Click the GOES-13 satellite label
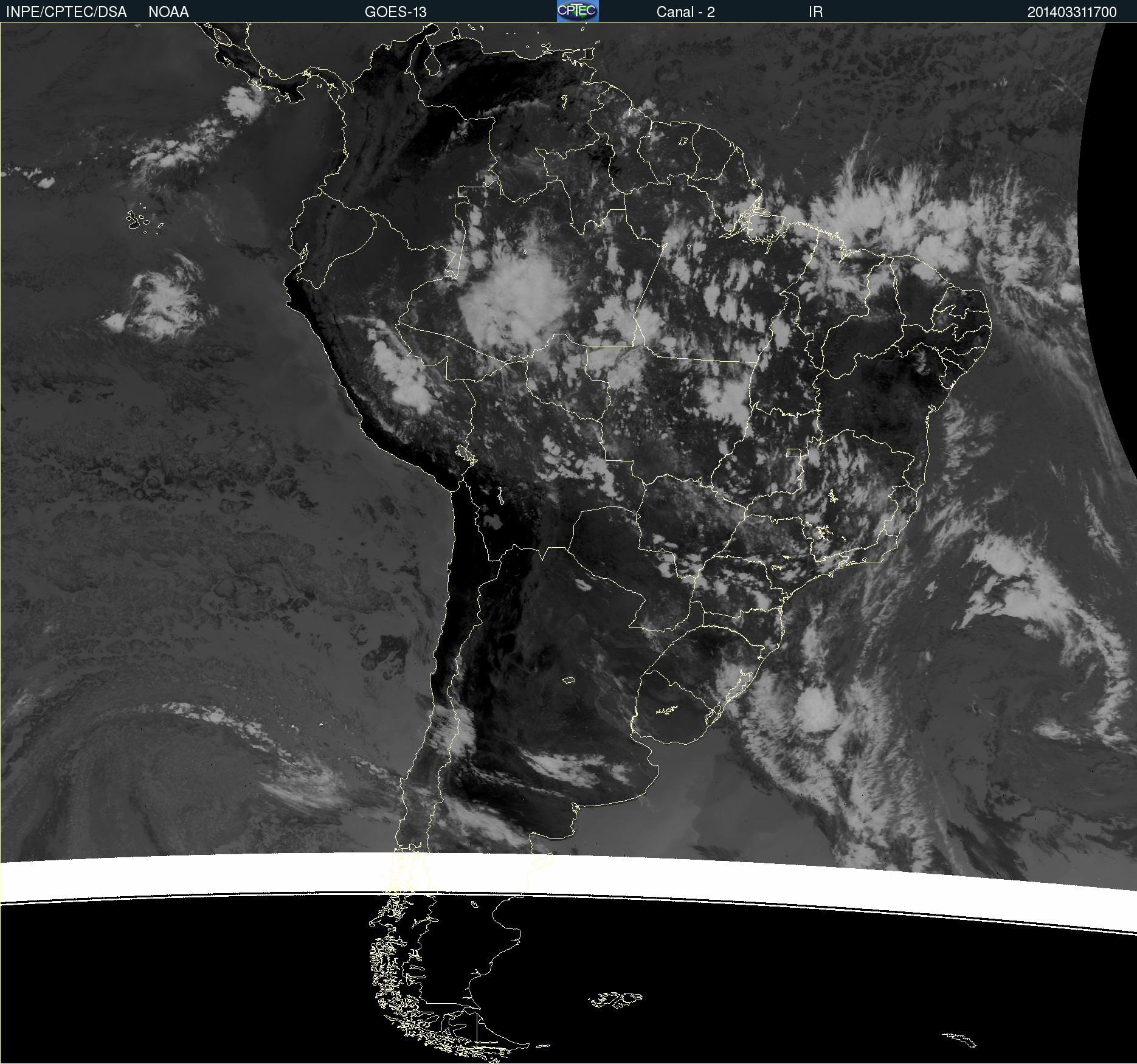This screenshot has height=1064, width=1137. [x=395, y=12]
